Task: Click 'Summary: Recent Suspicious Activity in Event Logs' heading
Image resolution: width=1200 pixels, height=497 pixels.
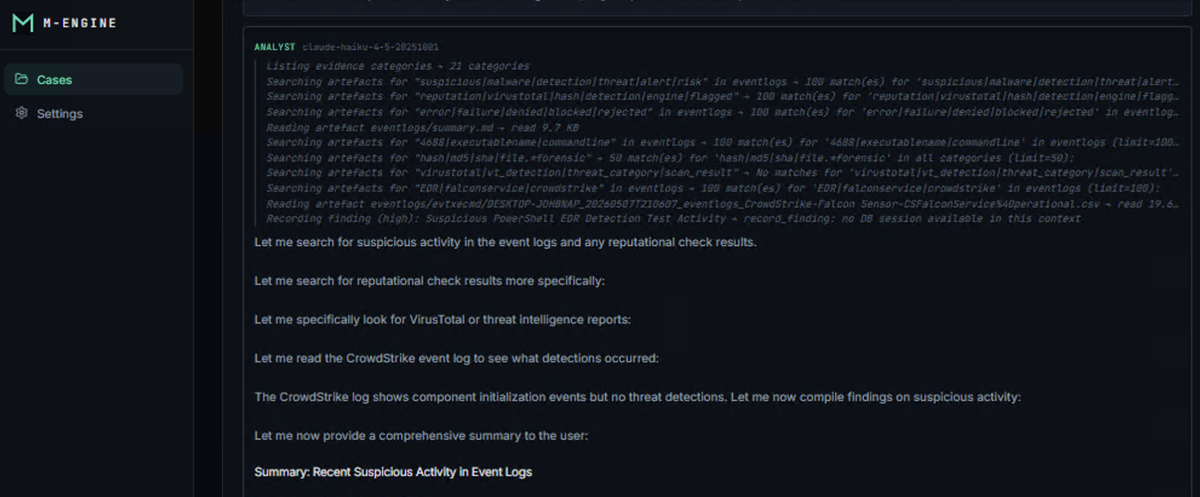Action: [393, 471]
